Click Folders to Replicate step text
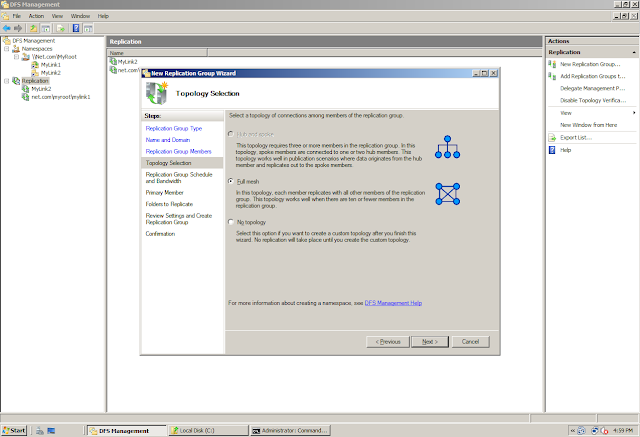640x437 pixels. click(x=169, y=204)
